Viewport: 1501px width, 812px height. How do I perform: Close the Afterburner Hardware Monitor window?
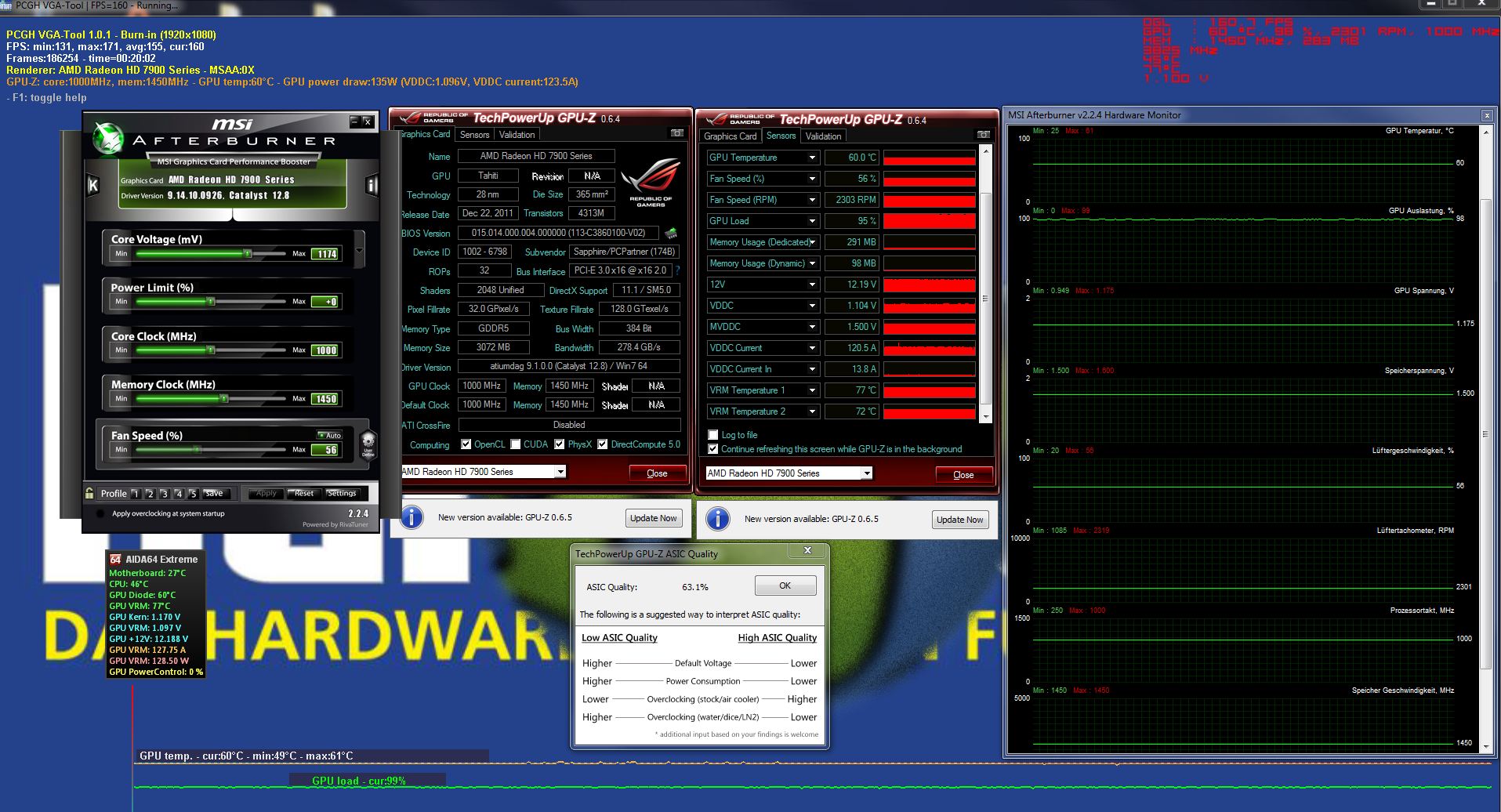pos(1487,115)
